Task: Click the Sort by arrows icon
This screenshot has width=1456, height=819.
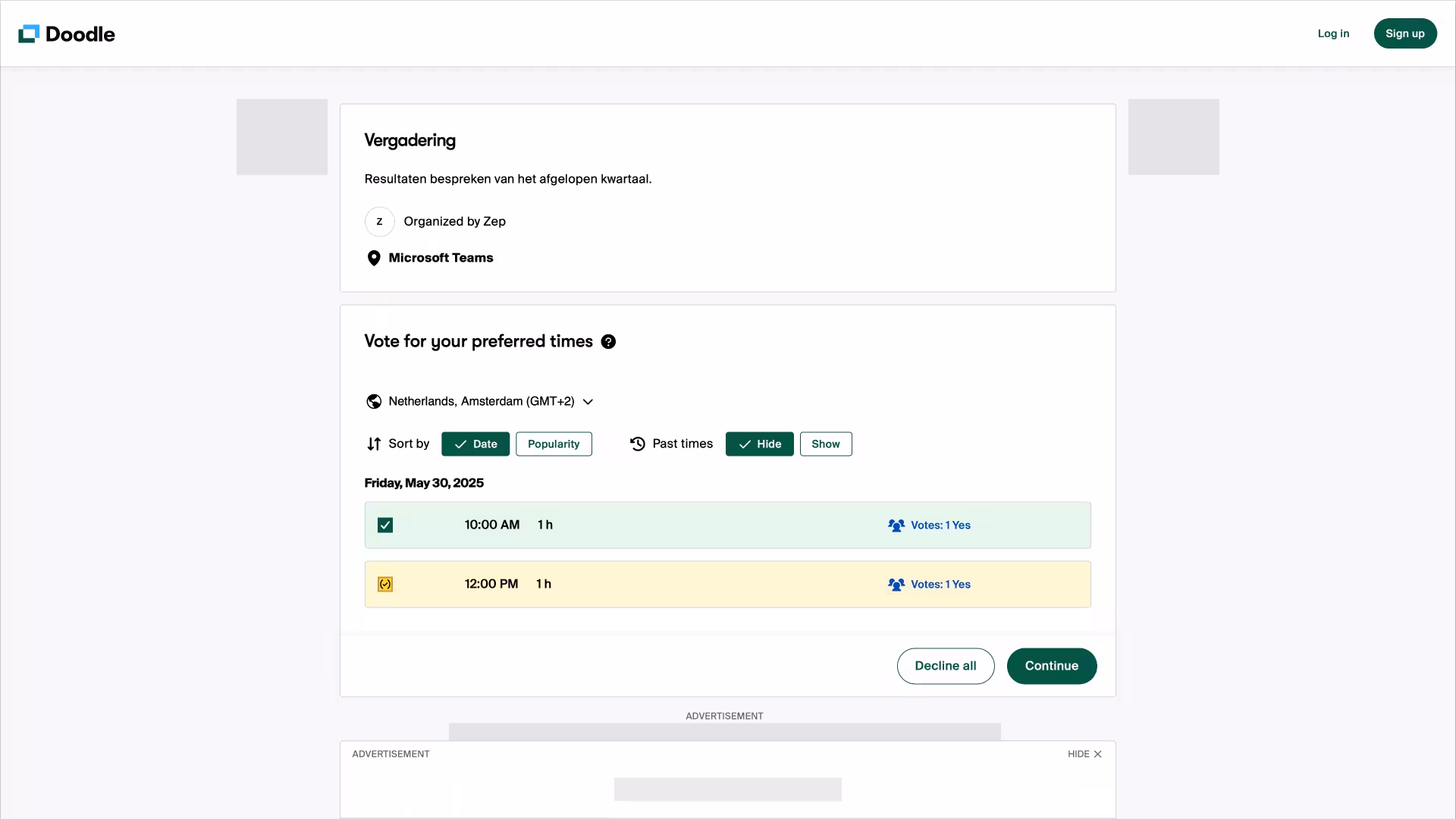Action: coord(374,444)
